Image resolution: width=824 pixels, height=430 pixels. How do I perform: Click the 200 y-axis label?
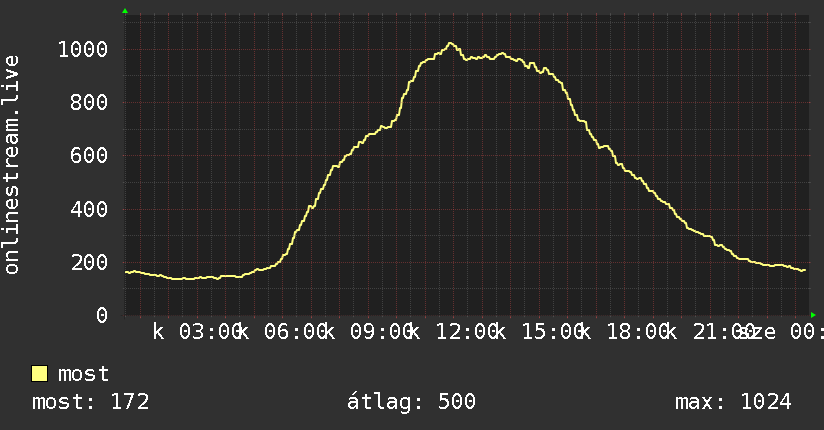89,262
